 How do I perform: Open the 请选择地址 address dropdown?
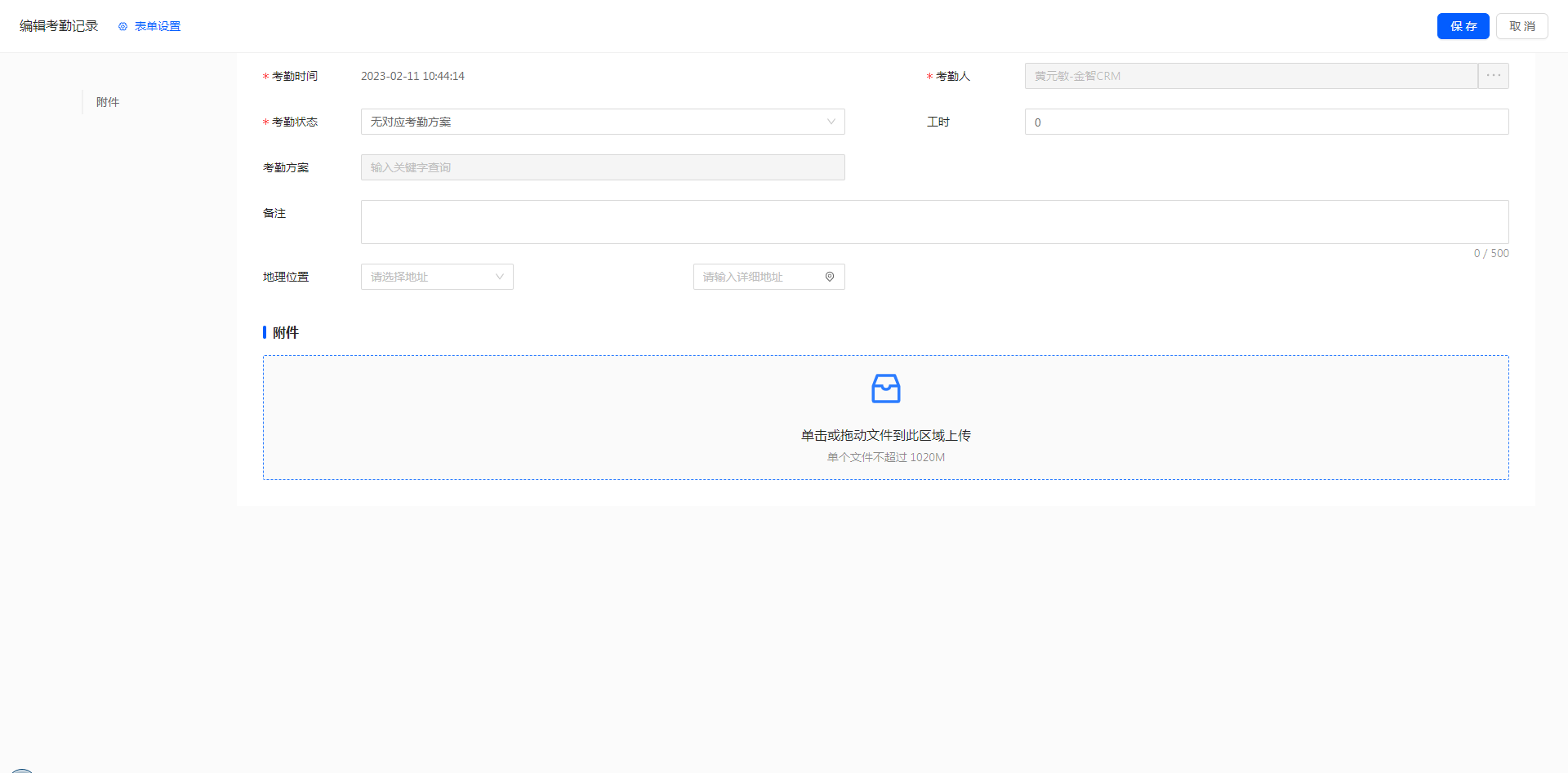(437, 277)
